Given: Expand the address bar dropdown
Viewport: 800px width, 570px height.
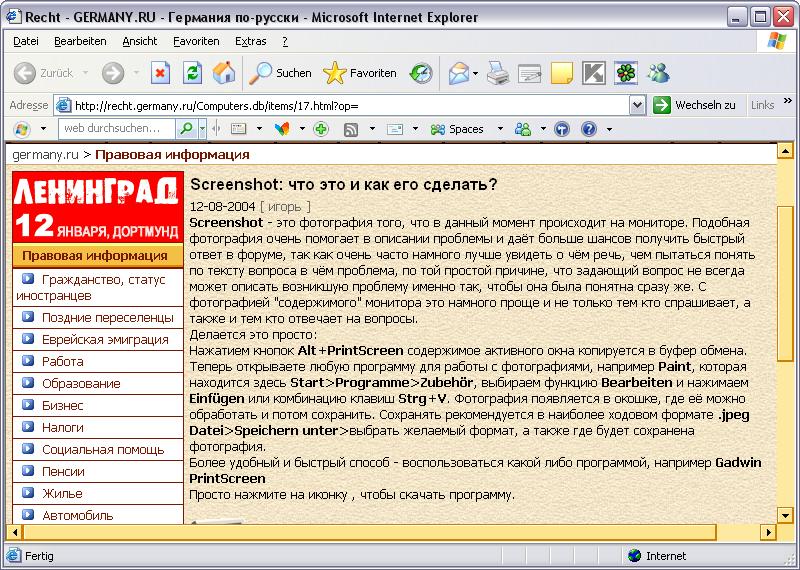Looking at the screenshot, I should [637, 106].
